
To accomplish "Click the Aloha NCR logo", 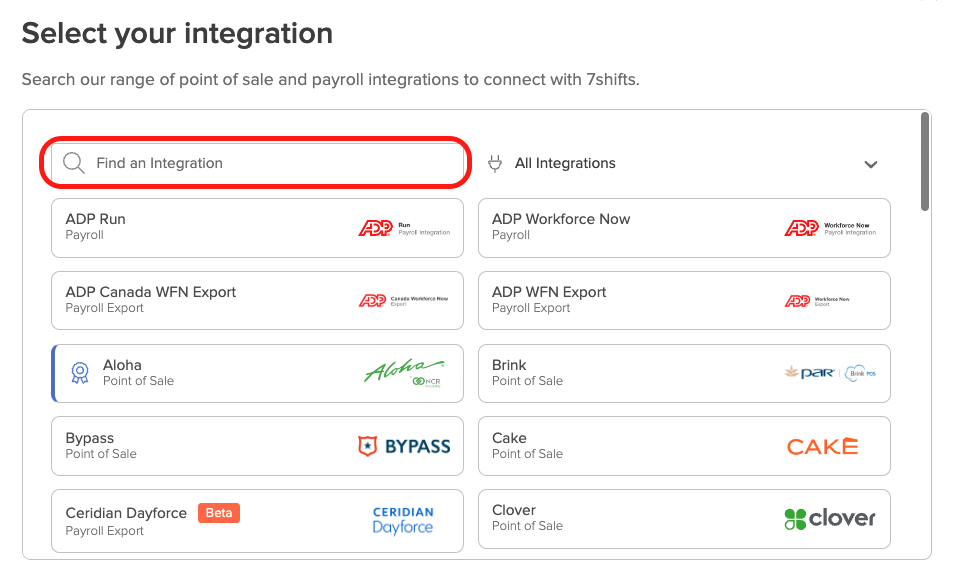I will (x=405, y=373).
